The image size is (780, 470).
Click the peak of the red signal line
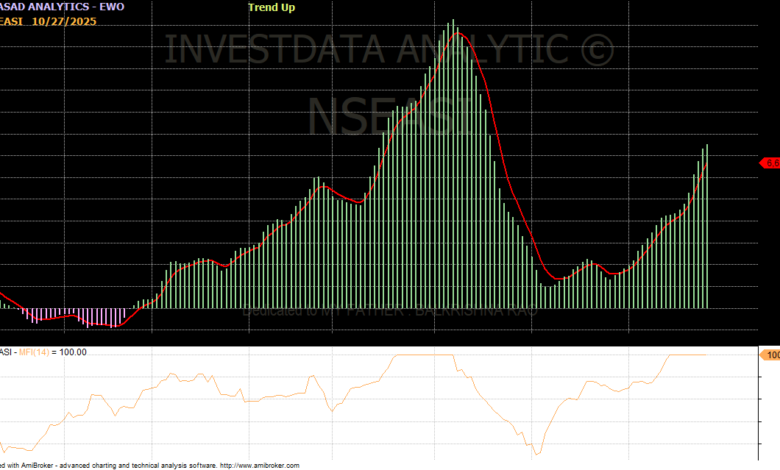[x=458, y=33]
